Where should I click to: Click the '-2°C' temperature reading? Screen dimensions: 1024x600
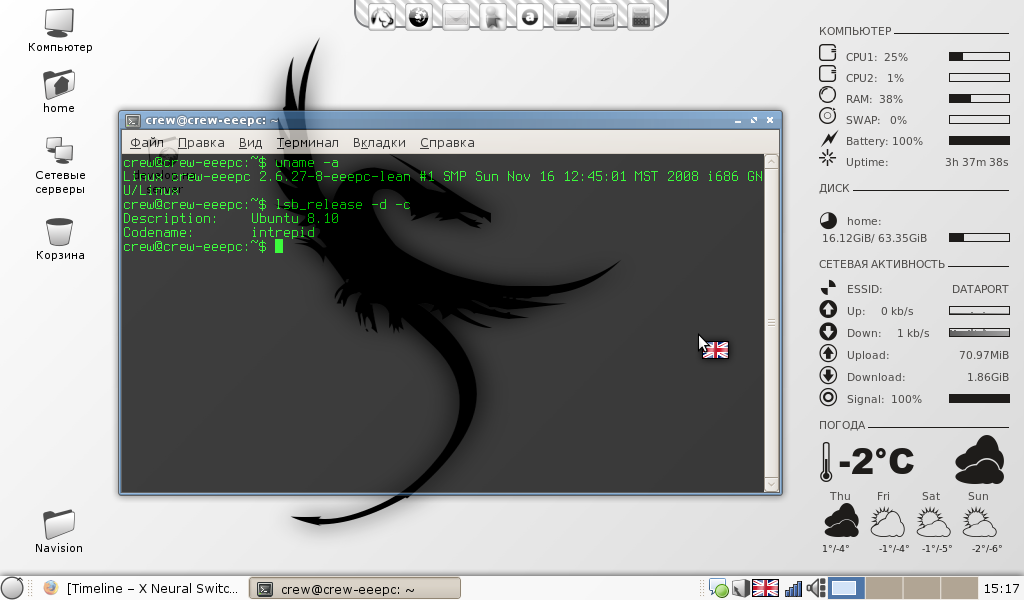tap(876, 461)
